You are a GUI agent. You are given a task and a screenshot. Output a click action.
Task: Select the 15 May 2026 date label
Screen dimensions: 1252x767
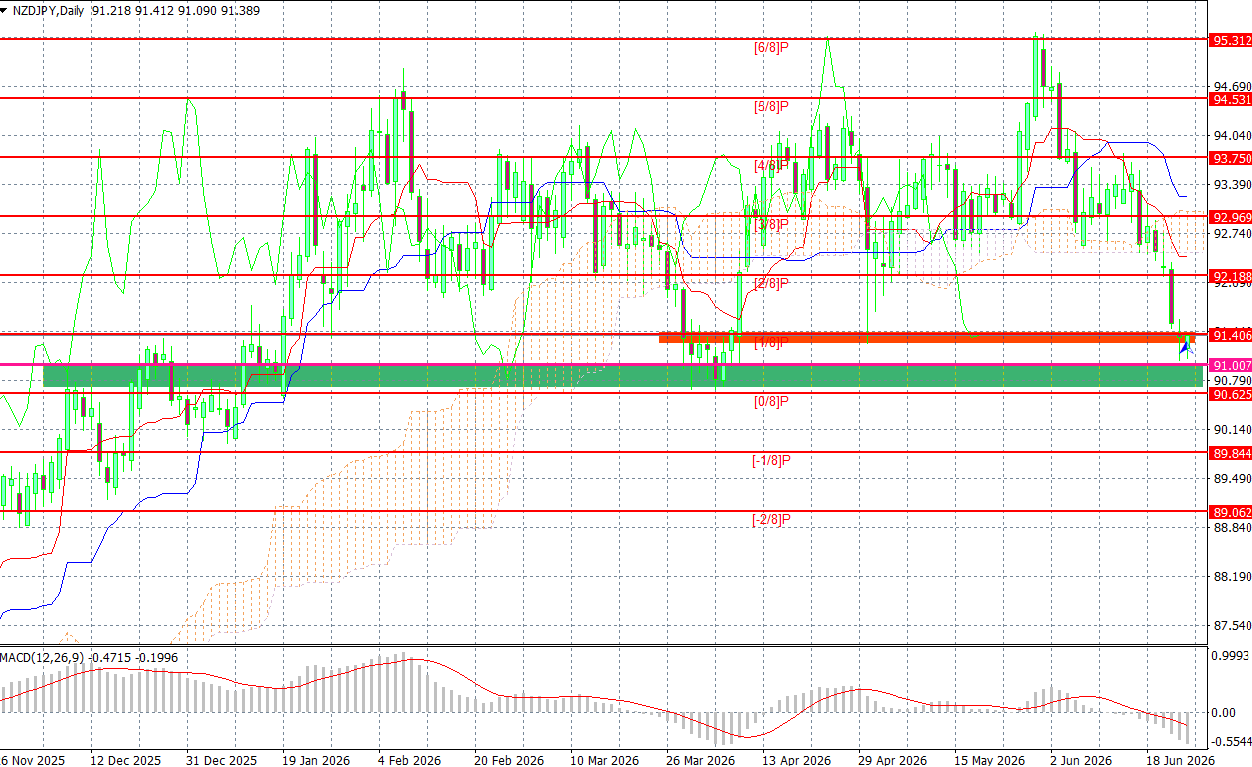[989, 760]
